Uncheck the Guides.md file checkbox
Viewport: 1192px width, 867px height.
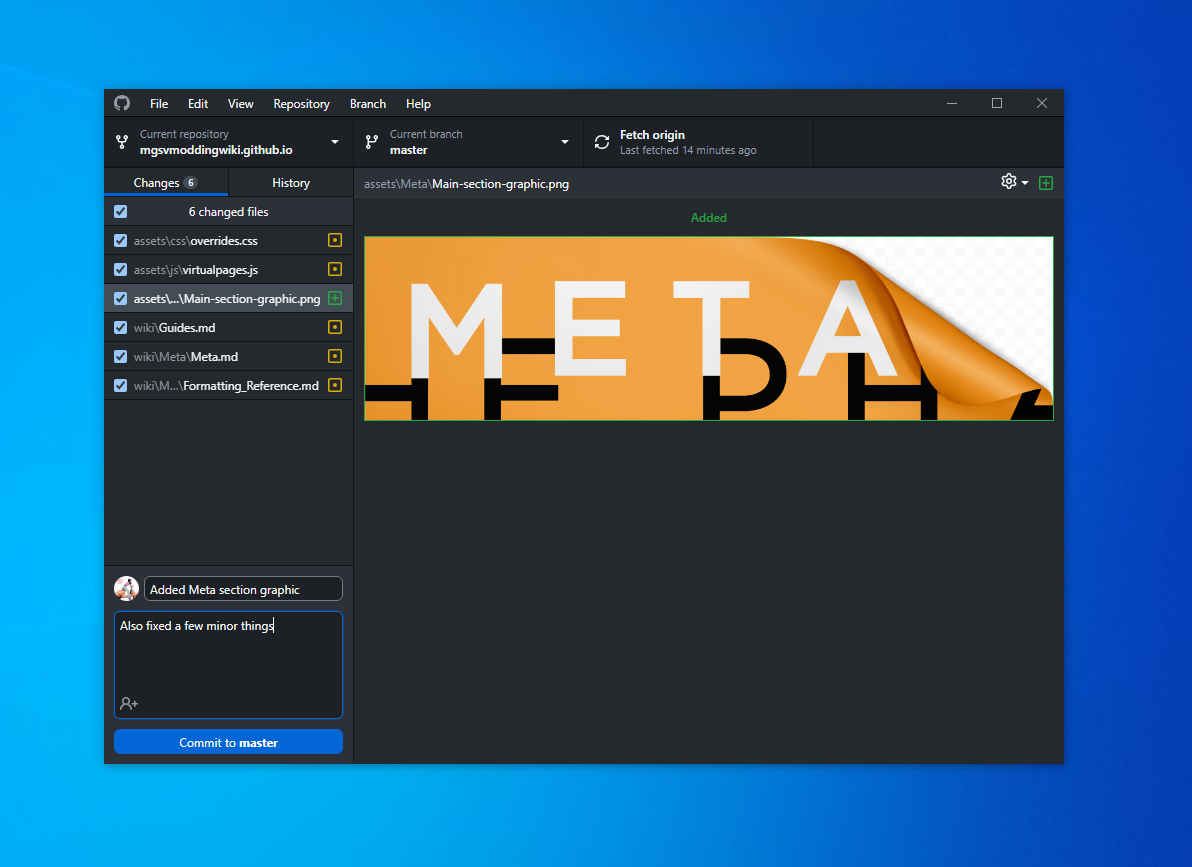[x=120, y=327]
